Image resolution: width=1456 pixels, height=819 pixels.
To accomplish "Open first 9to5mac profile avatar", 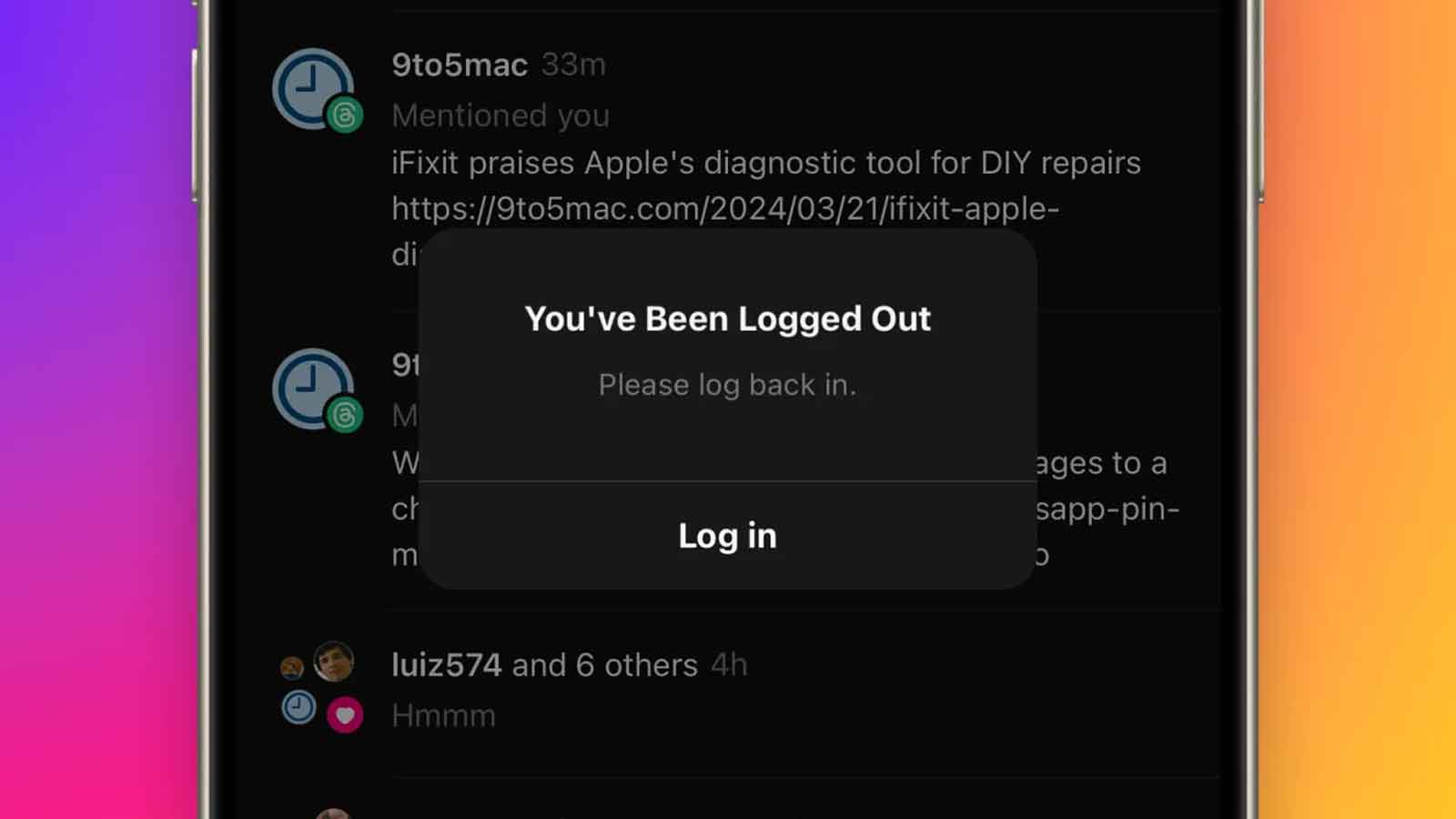I will pos(313,88).
